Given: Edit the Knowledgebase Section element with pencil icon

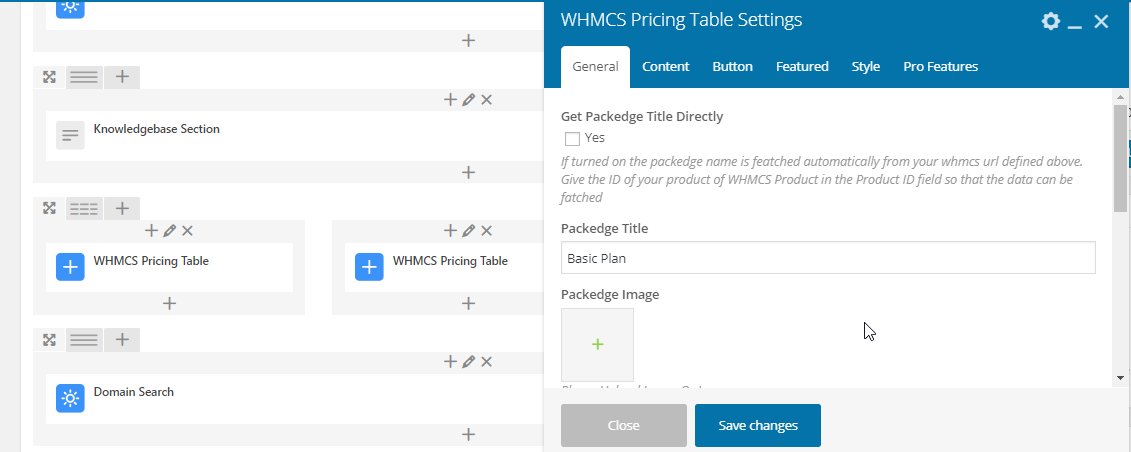Looking at the screenshot, I should coord(468,99).
